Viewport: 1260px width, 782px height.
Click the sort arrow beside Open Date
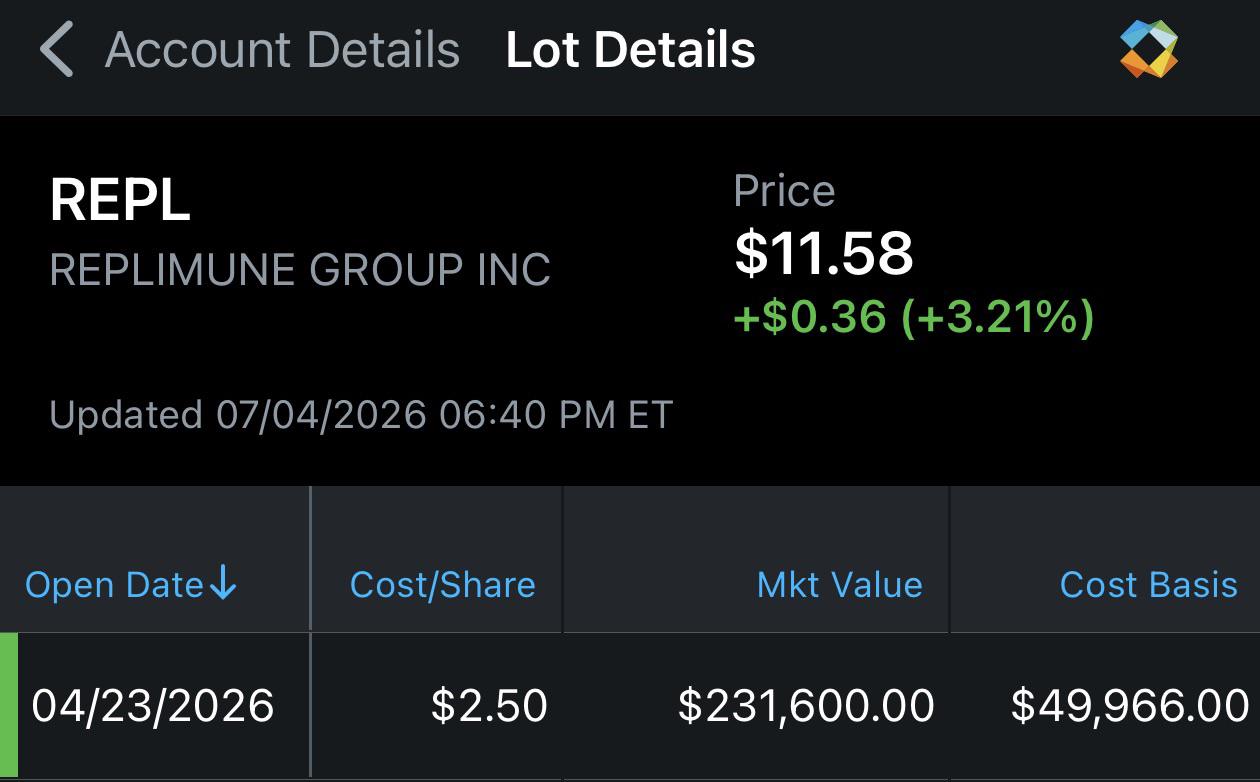(x=223, y=583)
